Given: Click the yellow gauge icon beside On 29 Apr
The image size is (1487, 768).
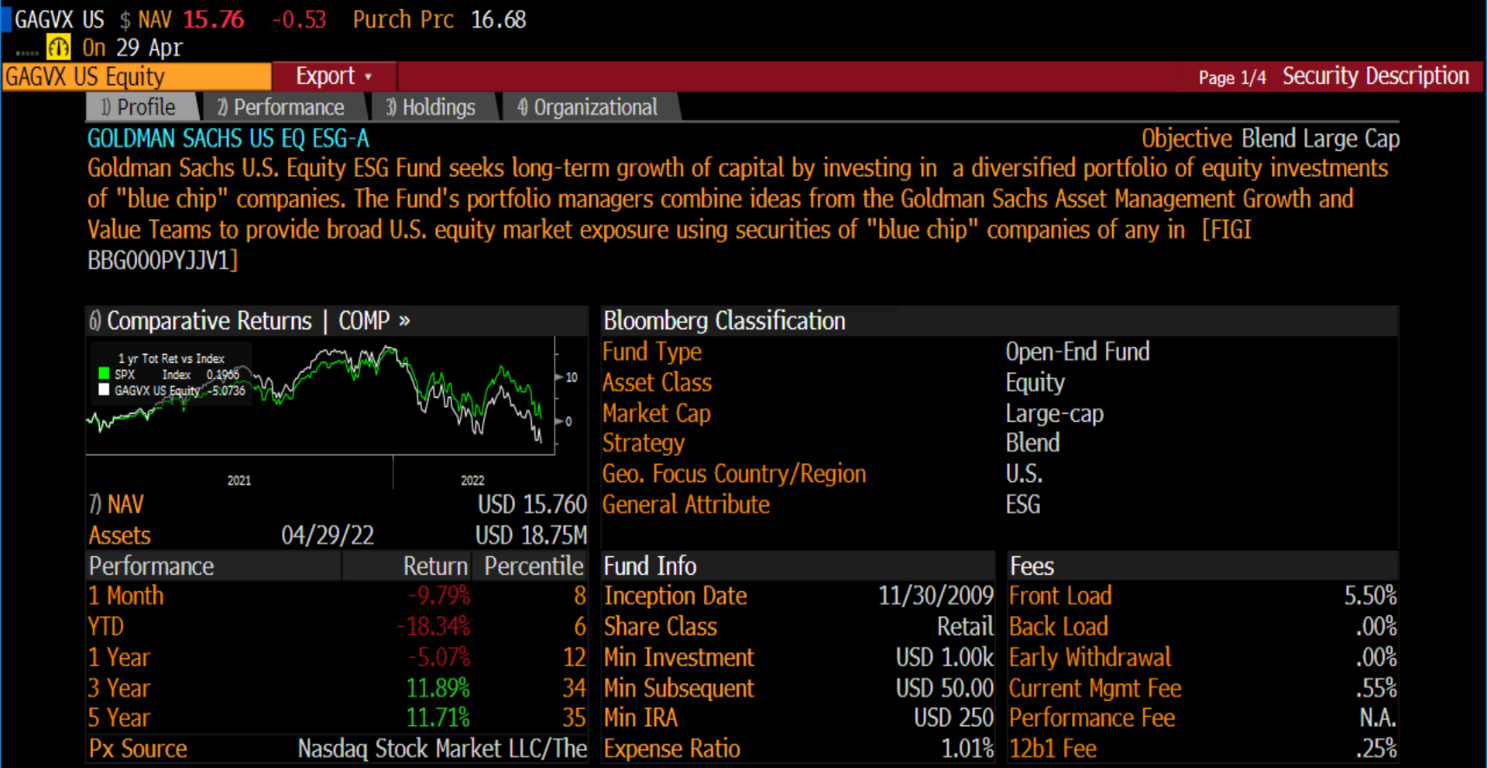Looking at the screenshot, I should [58, 47].
